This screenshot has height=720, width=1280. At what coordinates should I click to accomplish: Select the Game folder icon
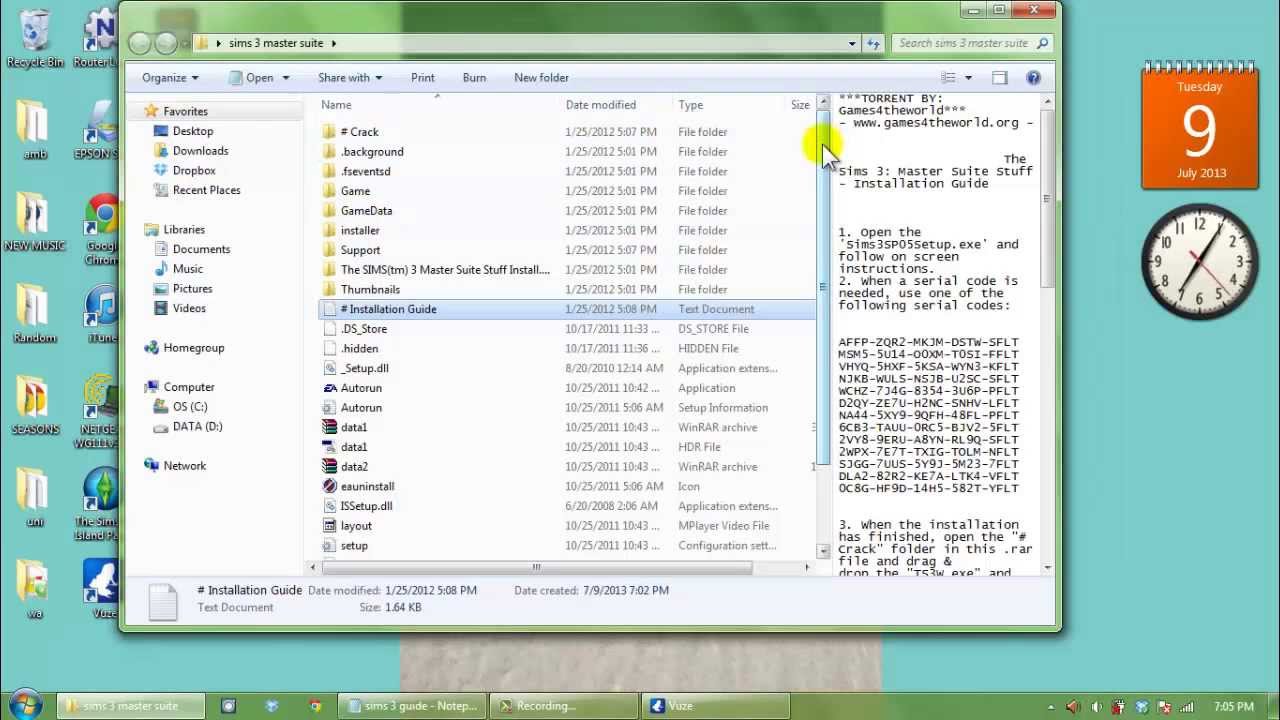330,190
